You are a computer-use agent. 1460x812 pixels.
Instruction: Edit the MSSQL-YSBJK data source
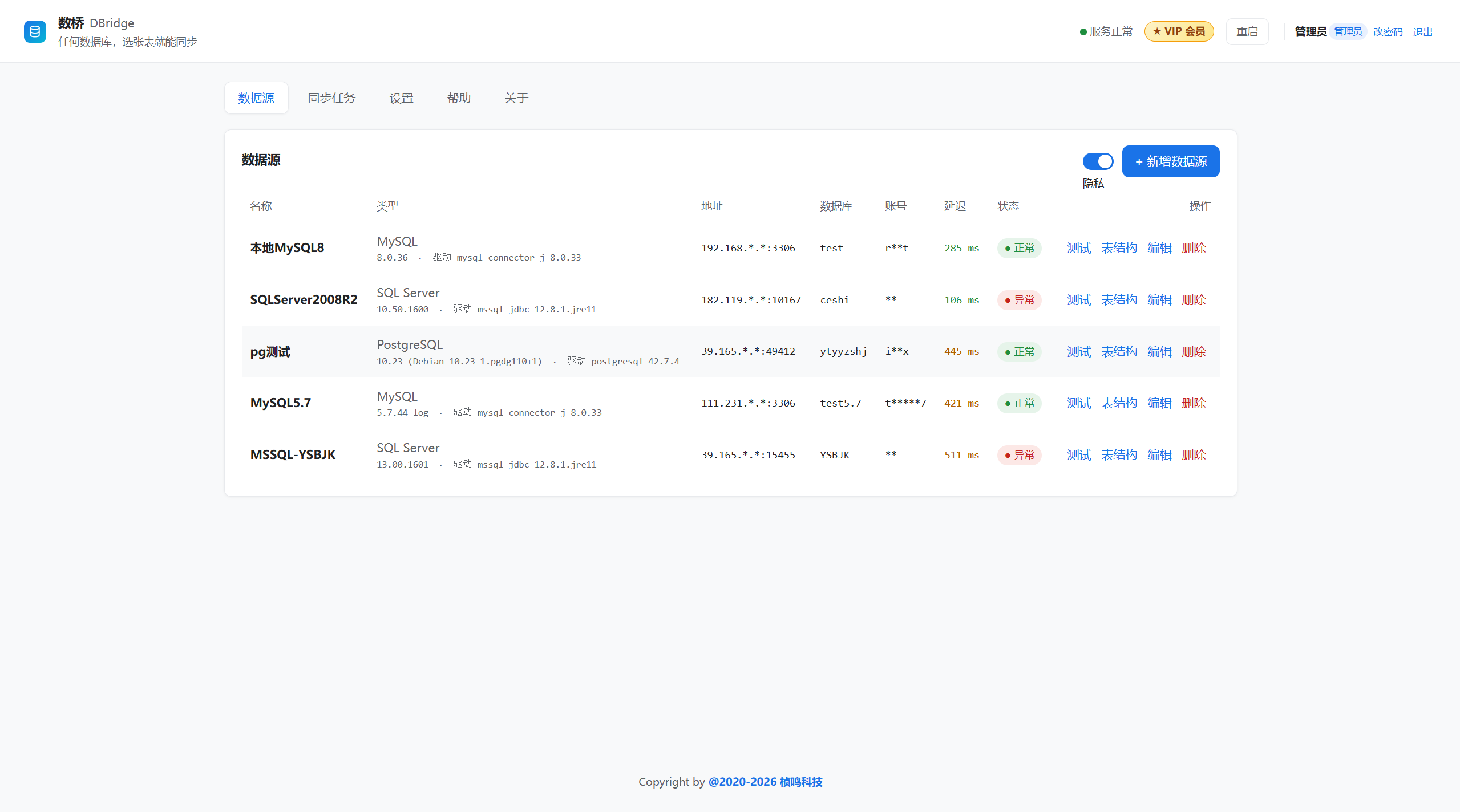point(1159,455)
